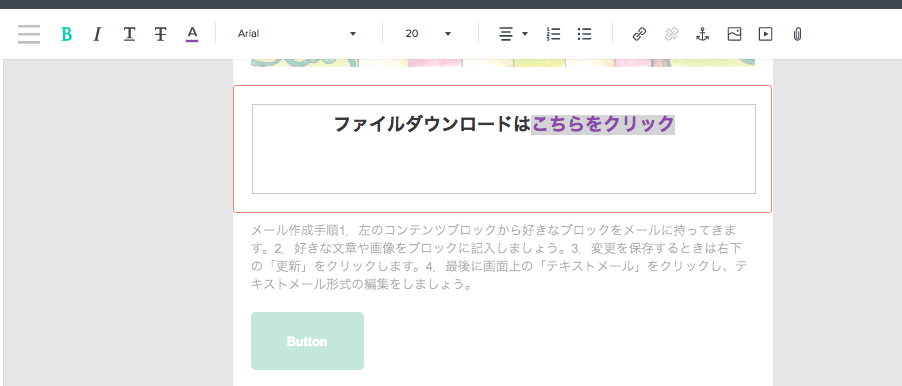Remove link with the unlink icon
Image resolution: width=902 pixels, height=386 pixels.
(x=671, y=35)
